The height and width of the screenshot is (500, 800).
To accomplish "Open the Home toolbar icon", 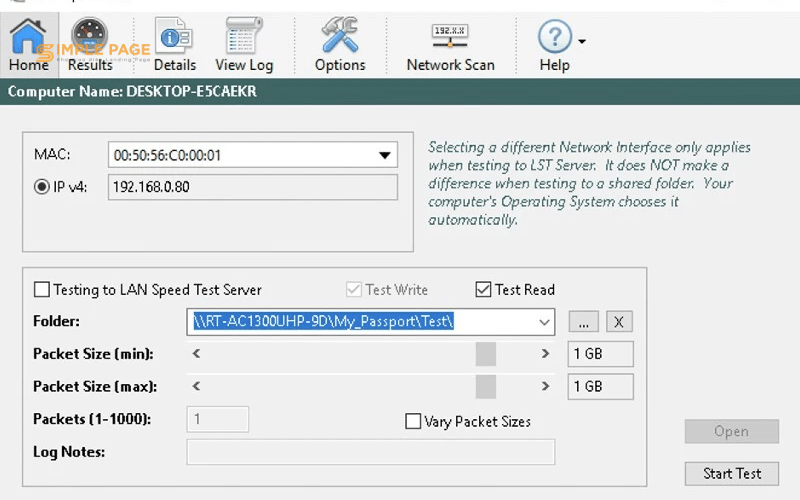I will click(x=29, y=45).
